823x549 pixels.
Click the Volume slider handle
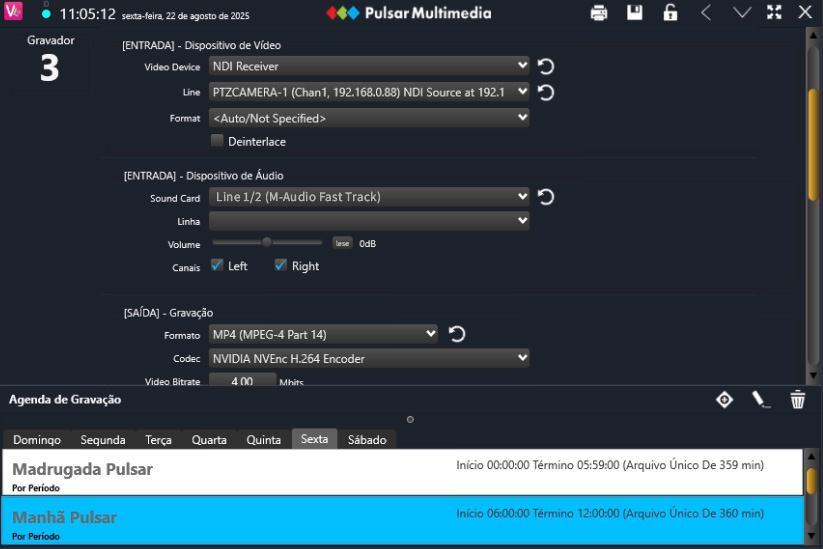point(267,242)
